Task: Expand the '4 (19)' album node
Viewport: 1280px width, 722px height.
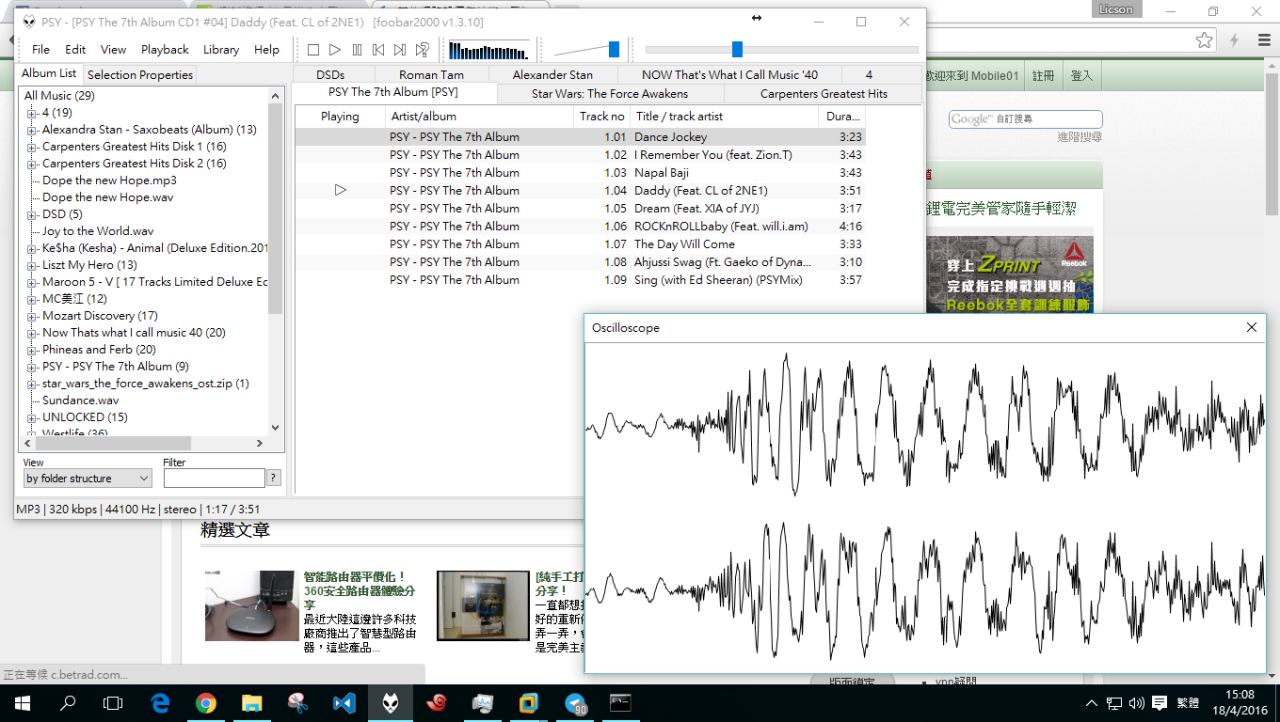Action: click(x=32, y=113)
